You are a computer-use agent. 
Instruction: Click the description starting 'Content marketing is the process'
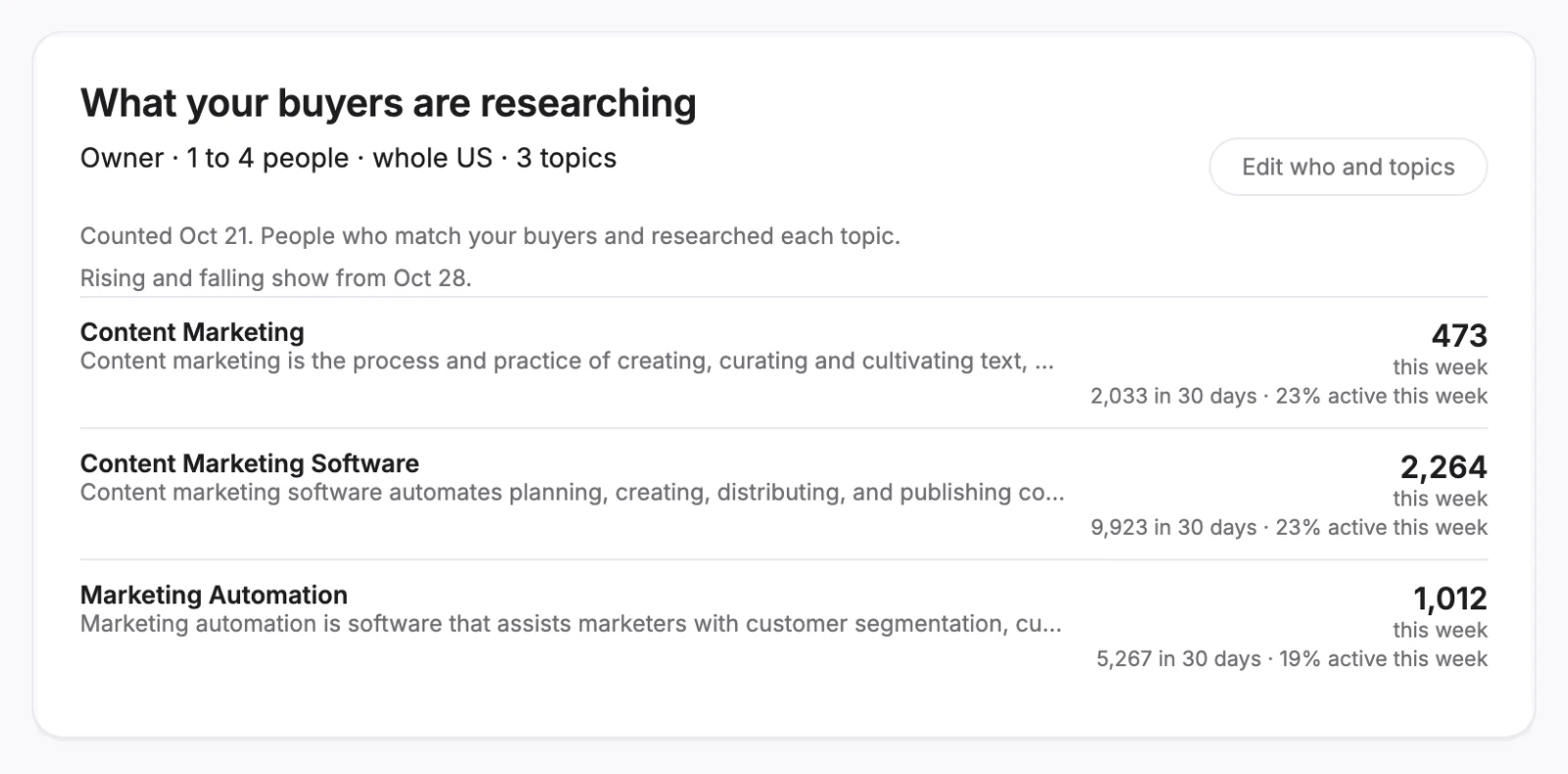(x=567, y=362)
